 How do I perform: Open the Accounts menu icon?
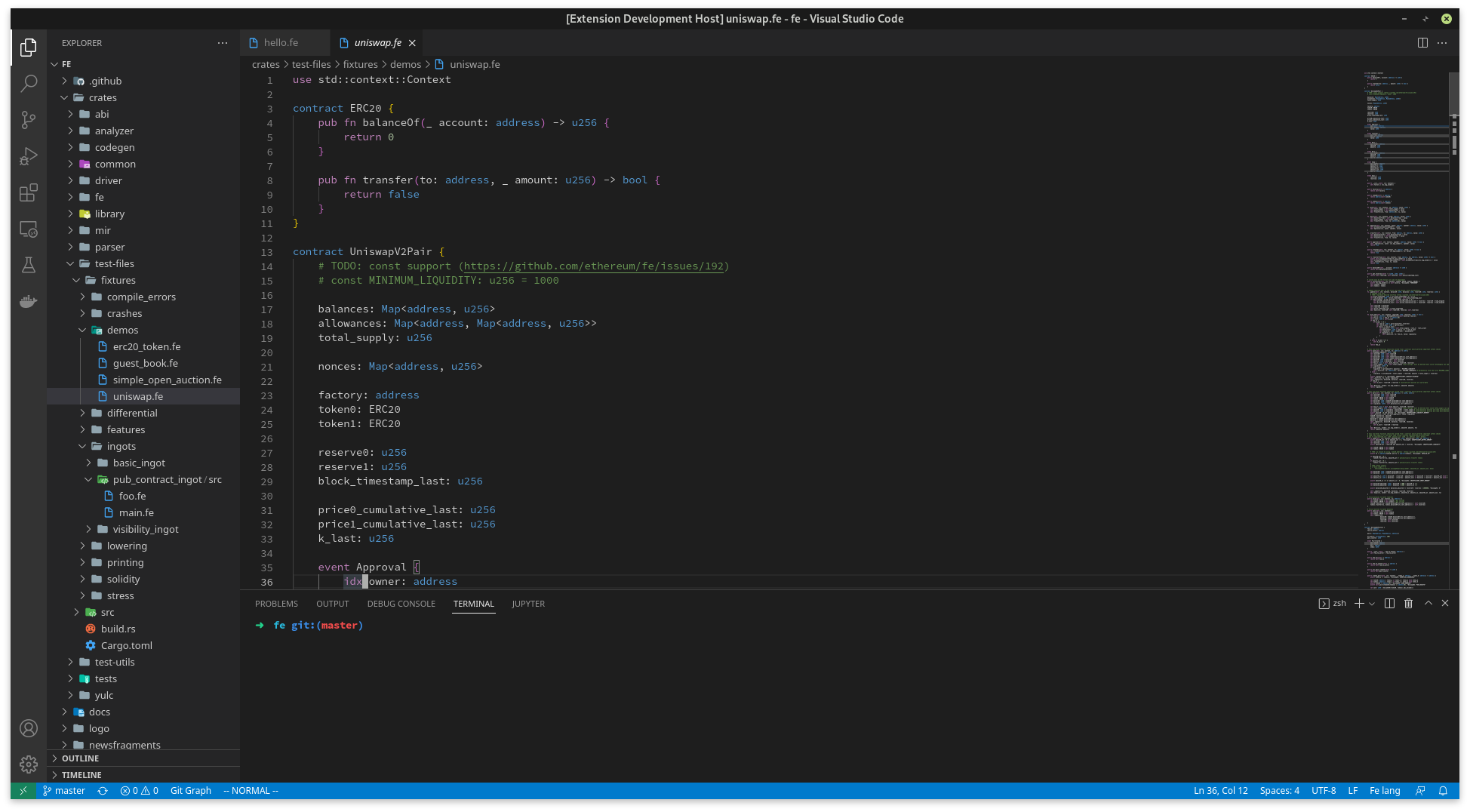(29, 728)
